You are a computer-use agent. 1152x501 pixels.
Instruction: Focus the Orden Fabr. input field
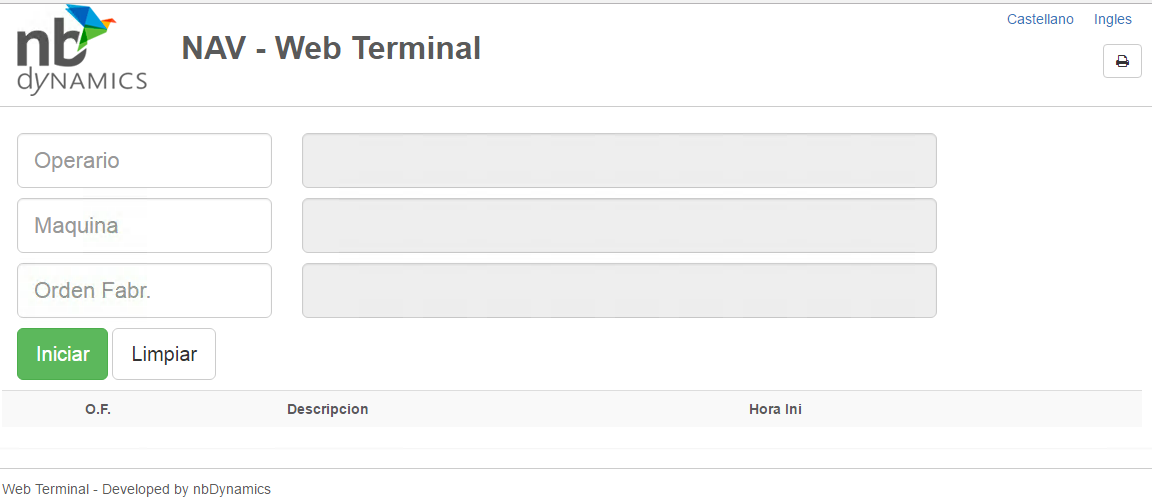(144, 290)
